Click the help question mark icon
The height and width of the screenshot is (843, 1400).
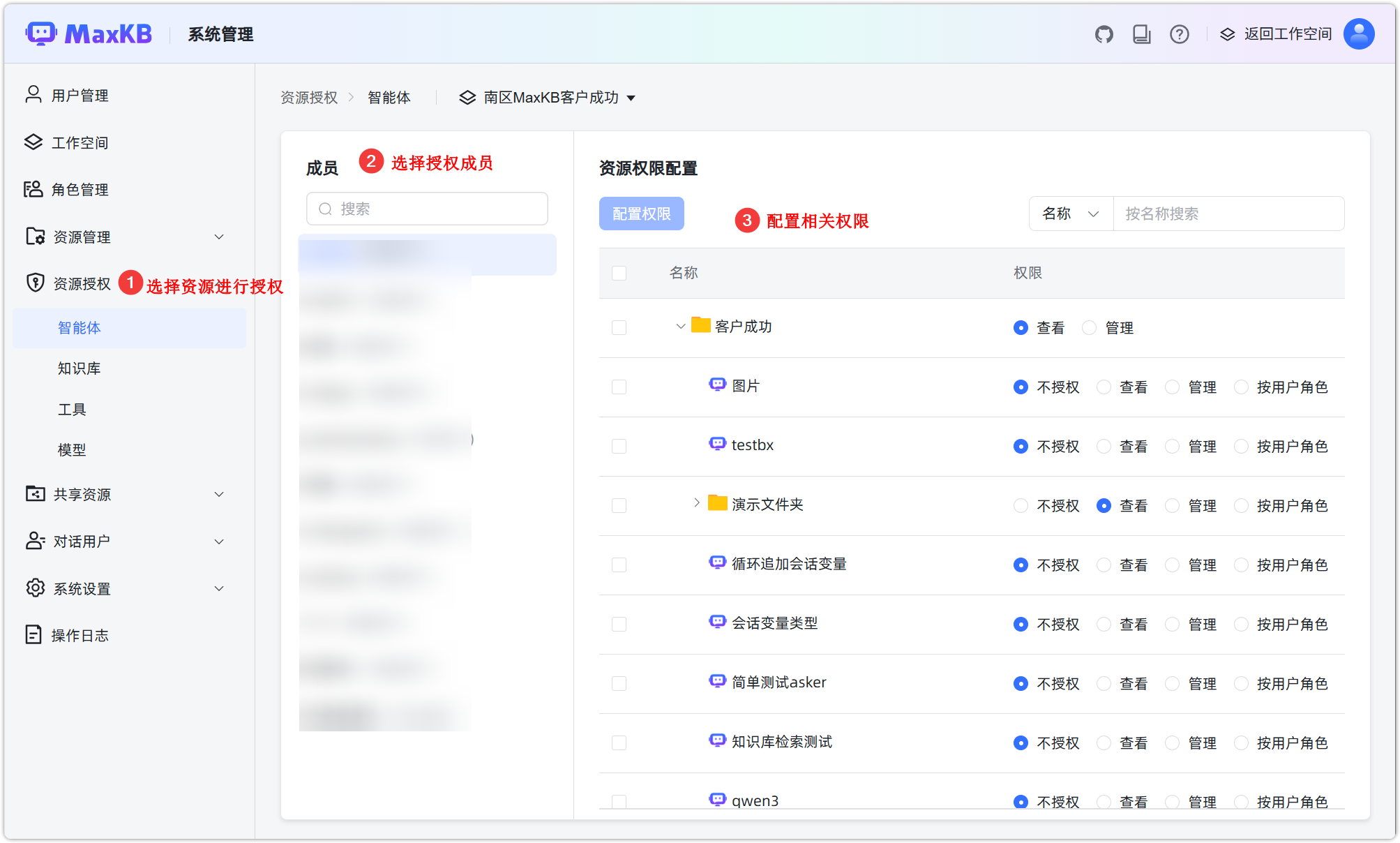(1179, 33)
